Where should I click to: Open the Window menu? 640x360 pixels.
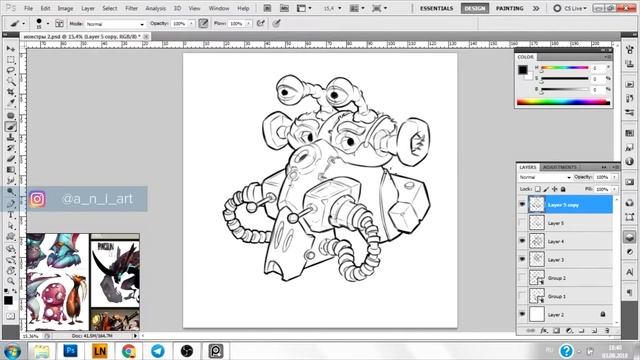point(219,8)
